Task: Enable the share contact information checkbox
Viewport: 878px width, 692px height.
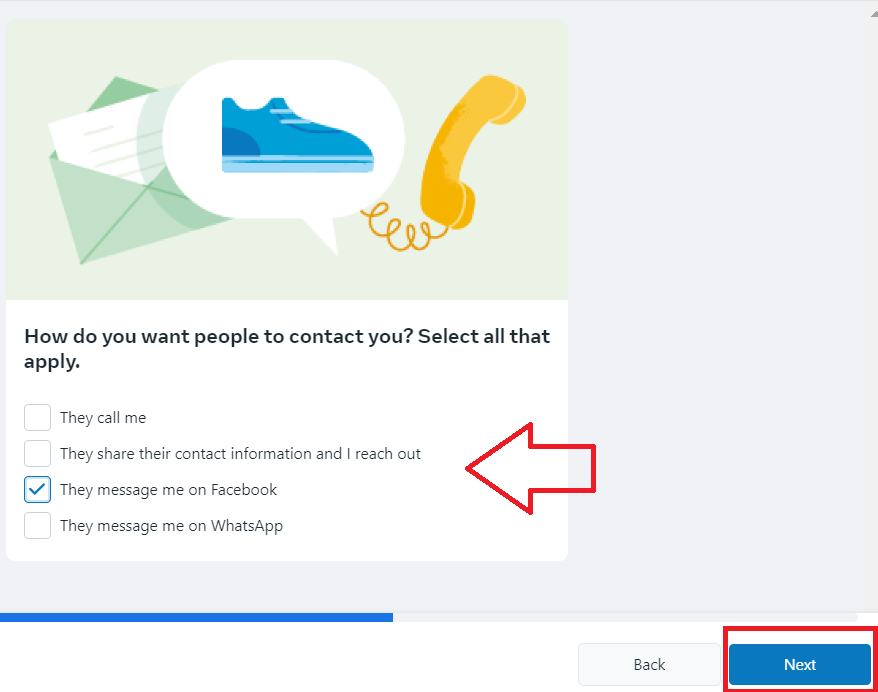Action: (x=38, y=453)
